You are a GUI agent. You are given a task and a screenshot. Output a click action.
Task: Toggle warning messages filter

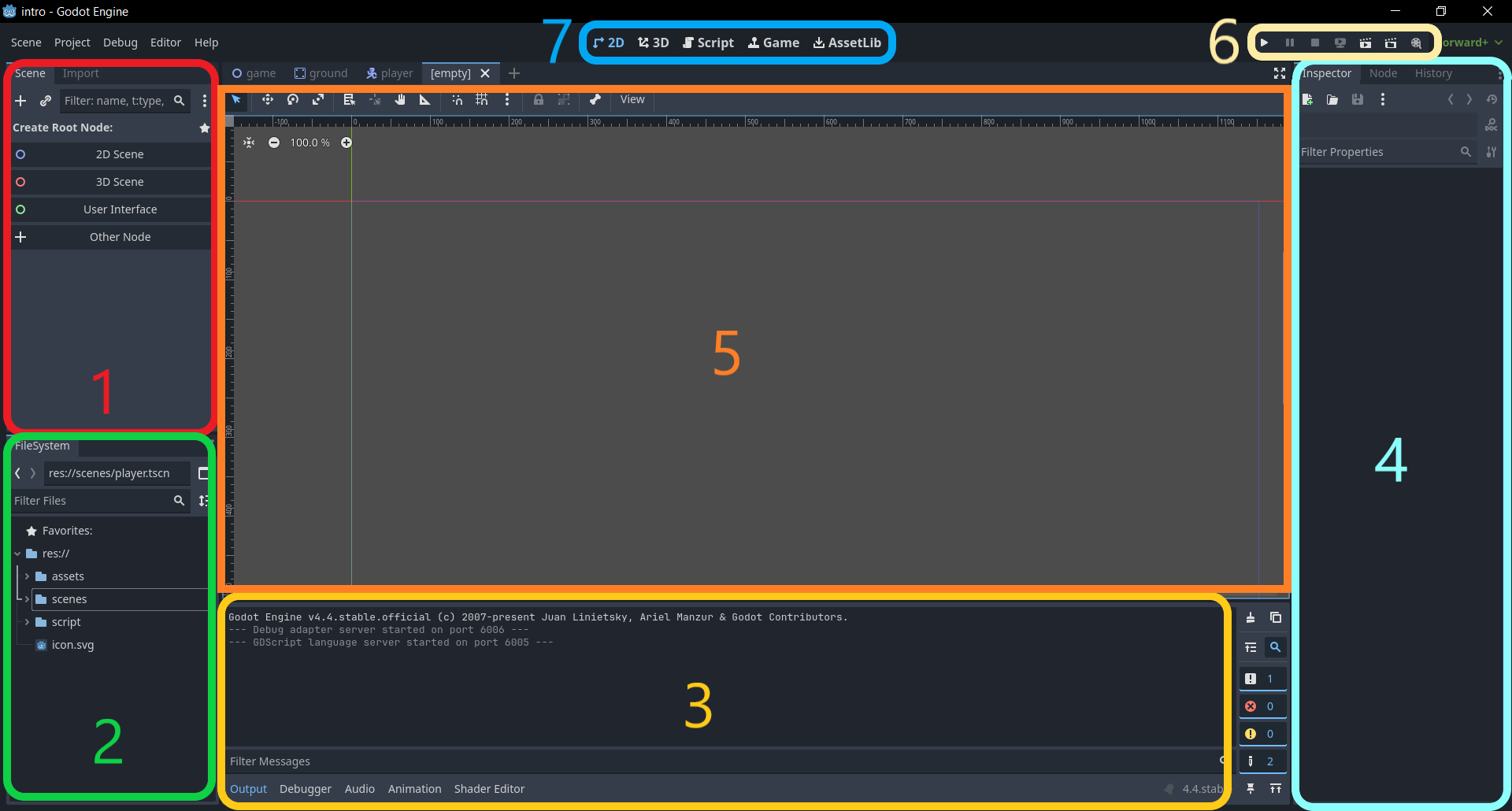coord(1262,734)
